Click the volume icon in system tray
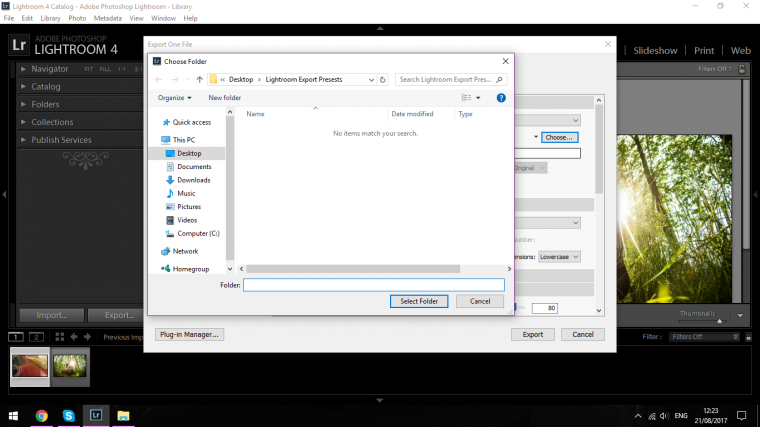Screen dimensions: 760x427 [664, 416]
